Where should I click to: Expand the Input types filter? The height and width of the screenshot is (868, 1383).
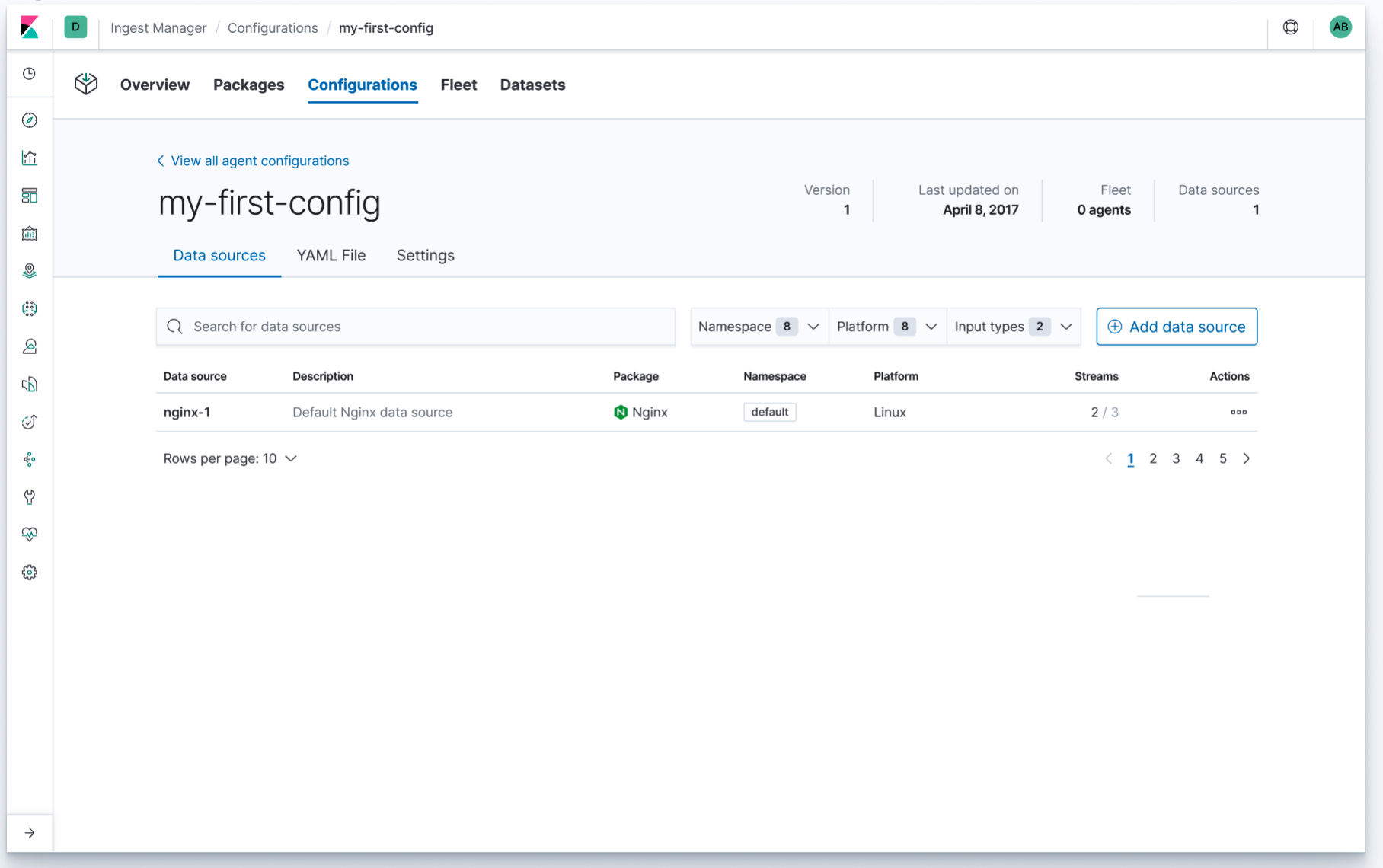coord(1013,326)
